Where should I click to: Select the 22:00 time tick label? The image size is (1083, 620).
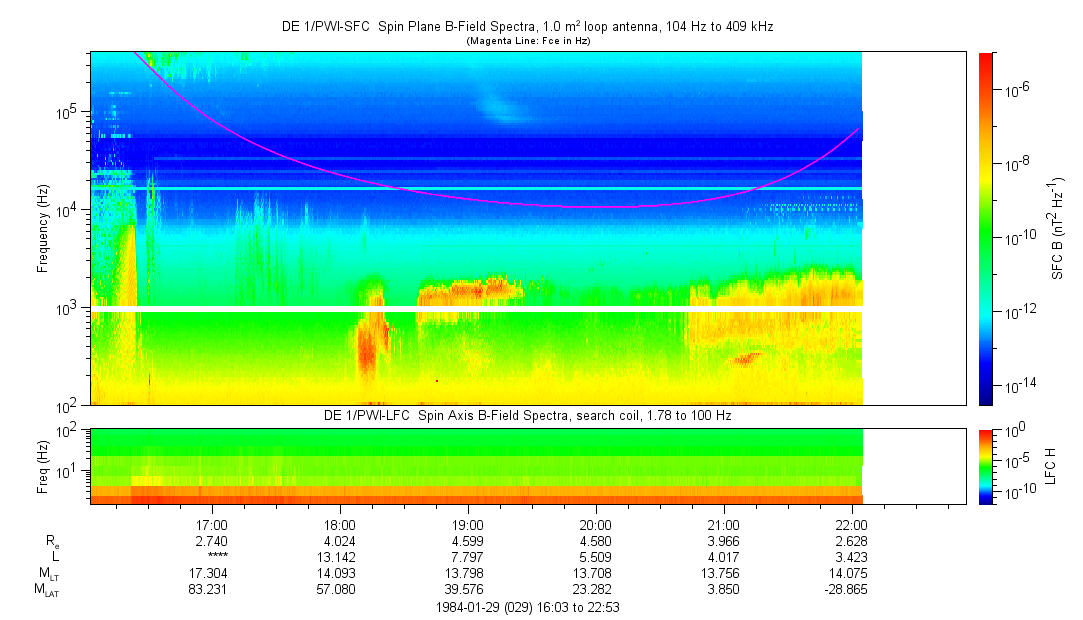[x=852, y=525]
